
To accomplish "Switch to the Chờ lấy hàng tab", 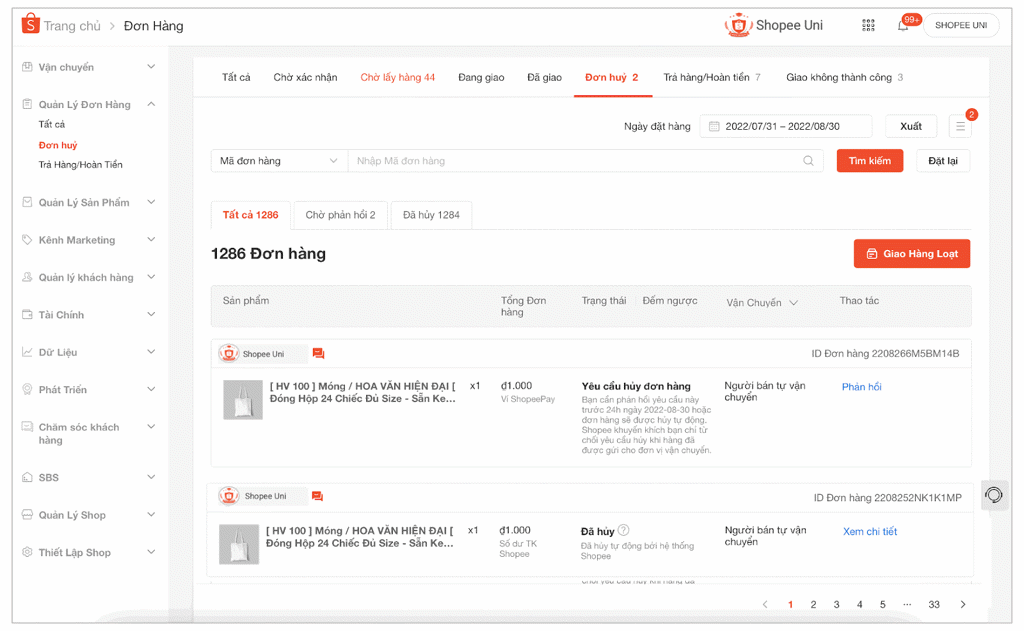I will pyautogui.click(x=397, y=77).
